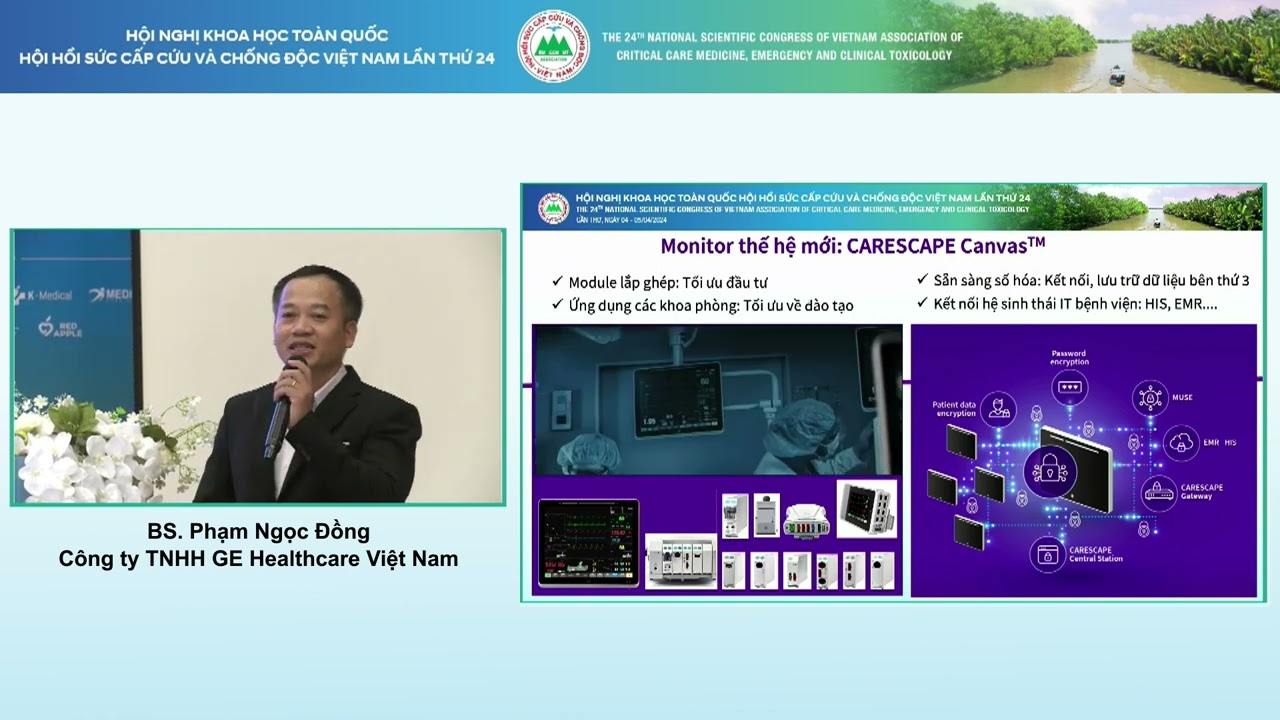Click the purple network diagram panel

[1083, 460]
